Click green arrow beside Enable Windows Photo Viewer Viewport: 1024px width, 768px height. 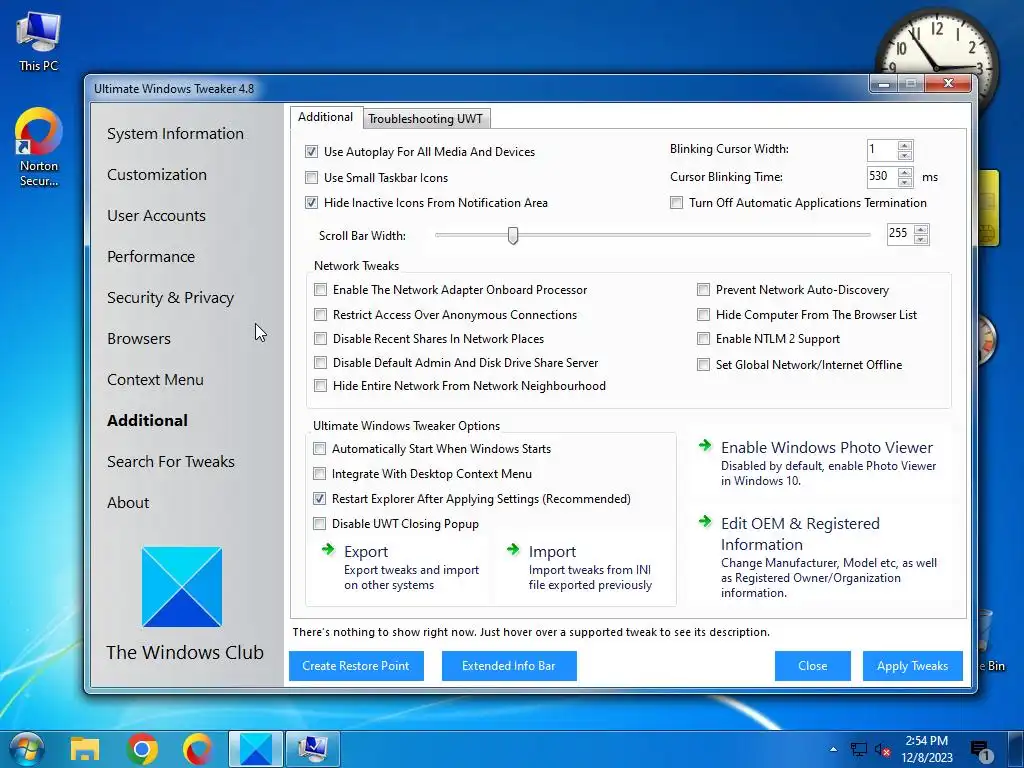[705, 445]
